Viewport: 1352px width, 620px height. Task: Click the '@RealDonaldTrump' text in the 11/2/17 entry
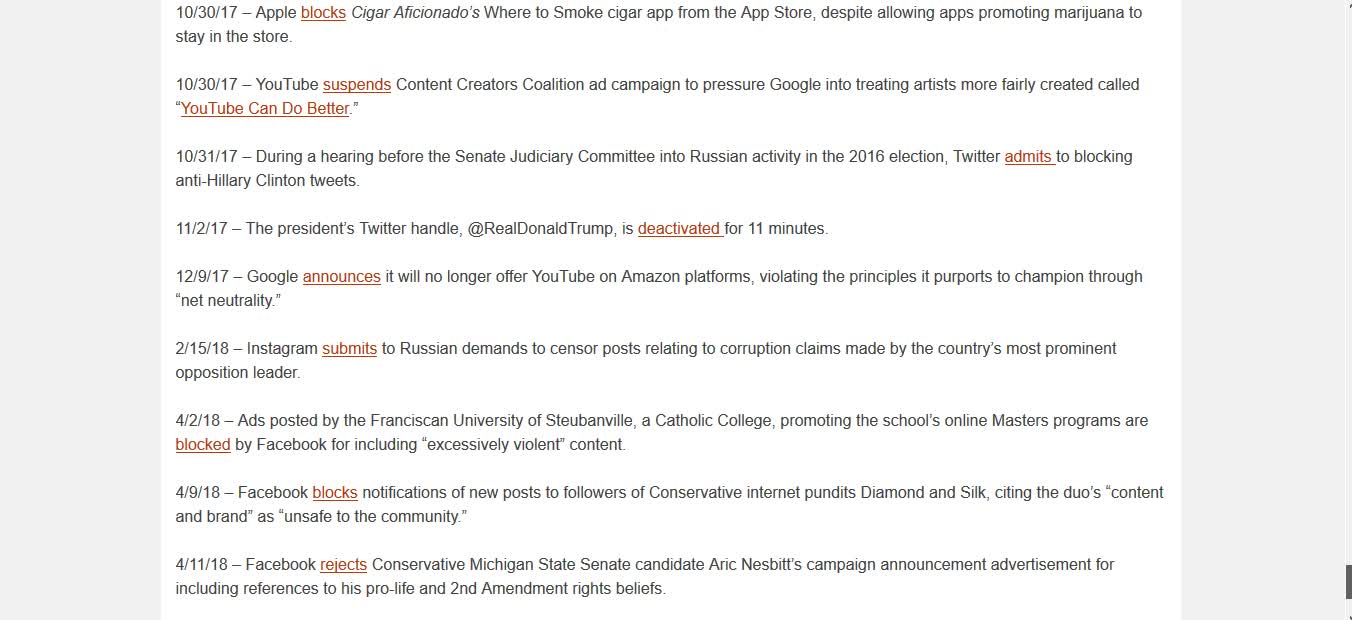541,229
